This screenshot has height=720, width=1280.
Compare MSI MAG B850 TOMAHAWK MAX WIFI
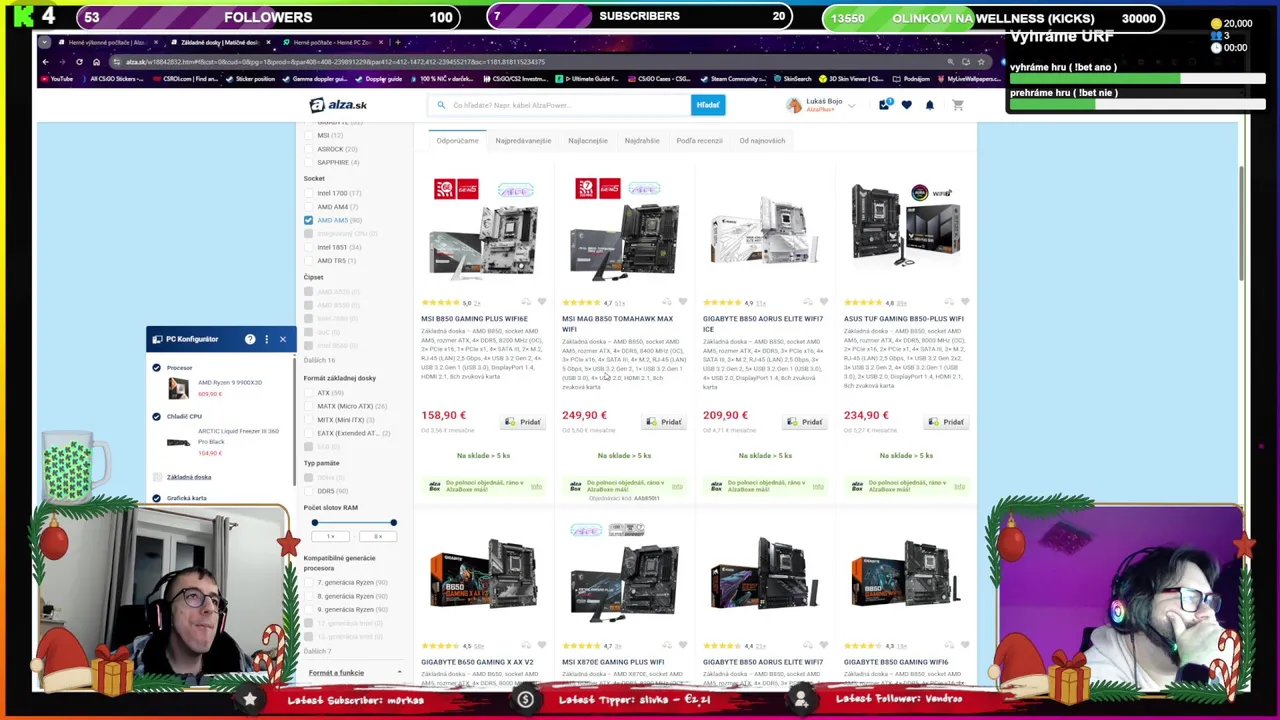667,302
